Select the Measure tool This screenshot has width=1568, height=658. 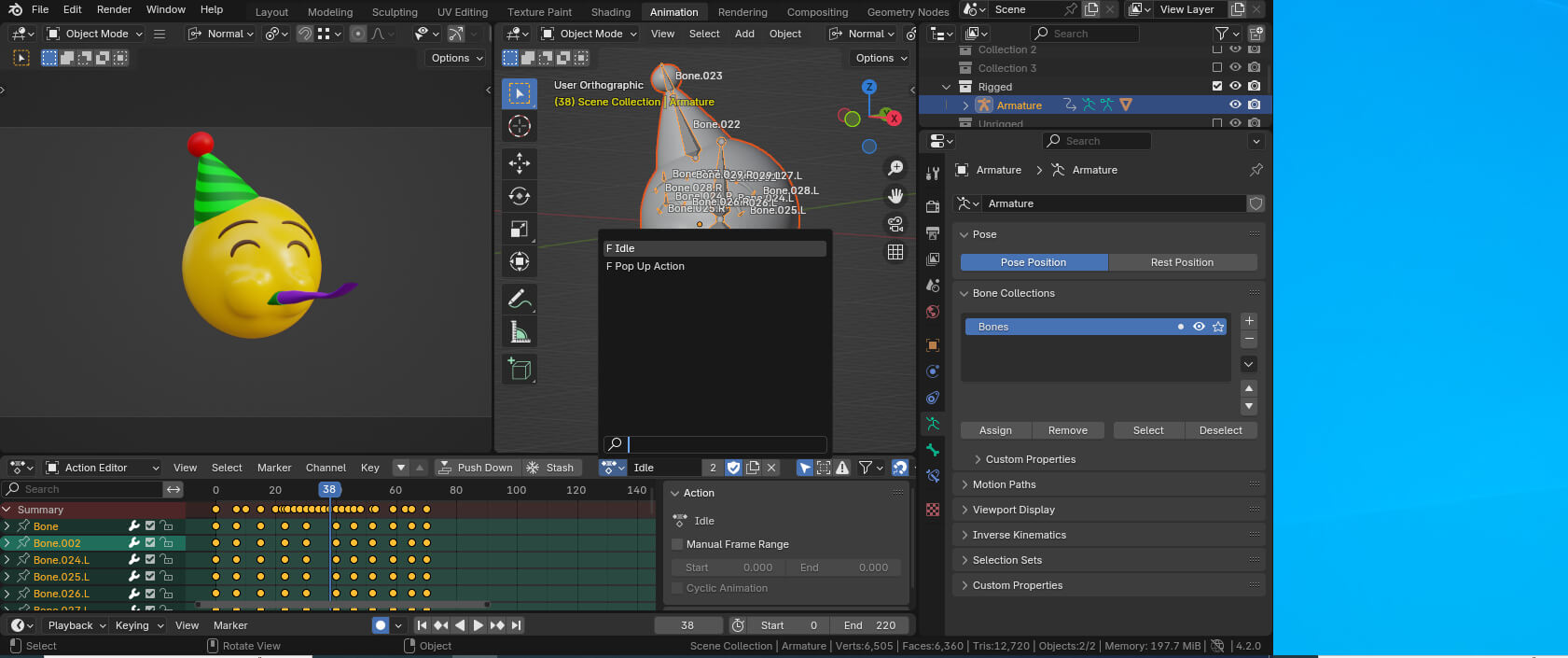520,332
